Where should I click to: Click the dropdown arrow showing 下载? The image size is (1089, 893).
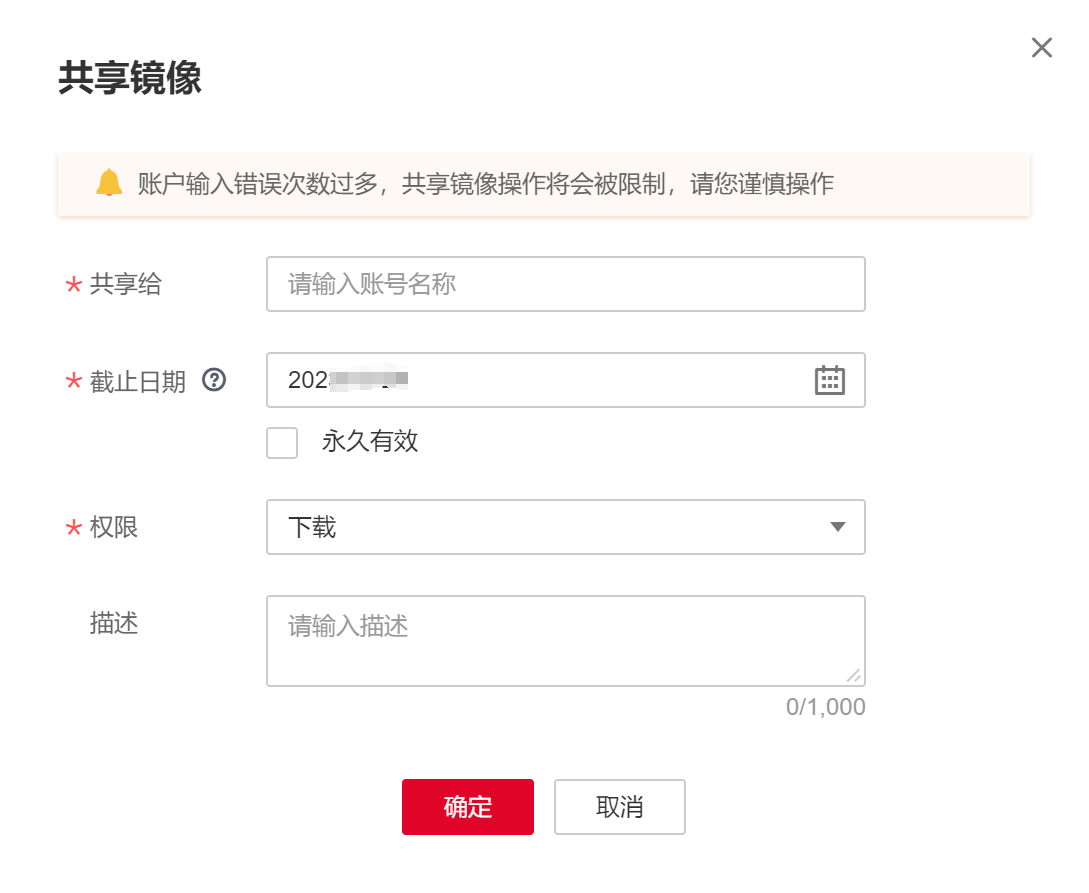pos(838,527)
